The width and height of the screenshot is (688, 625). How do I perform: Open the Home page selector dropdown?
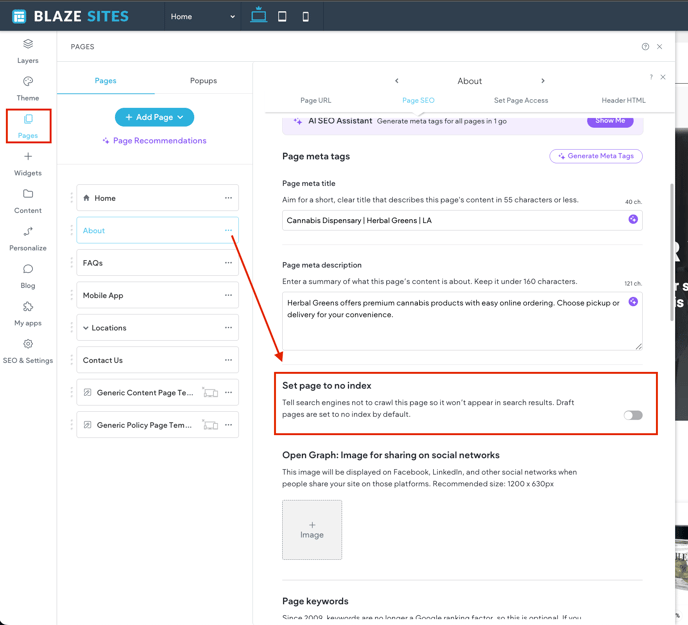203,16
